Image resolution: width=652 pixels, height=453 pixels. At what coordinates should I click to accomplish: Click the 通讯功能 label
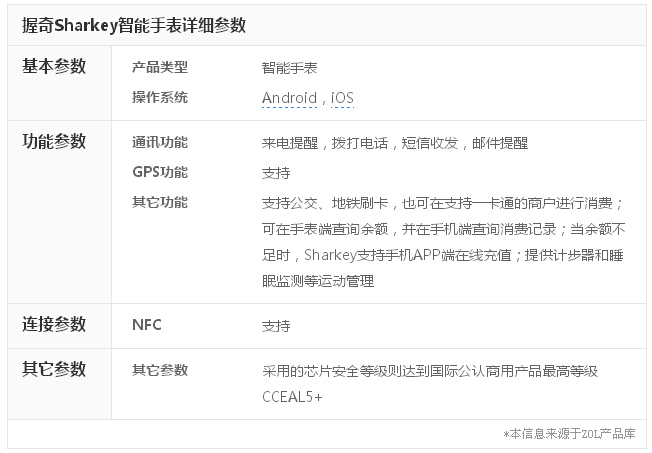click(x=160, y=142)
